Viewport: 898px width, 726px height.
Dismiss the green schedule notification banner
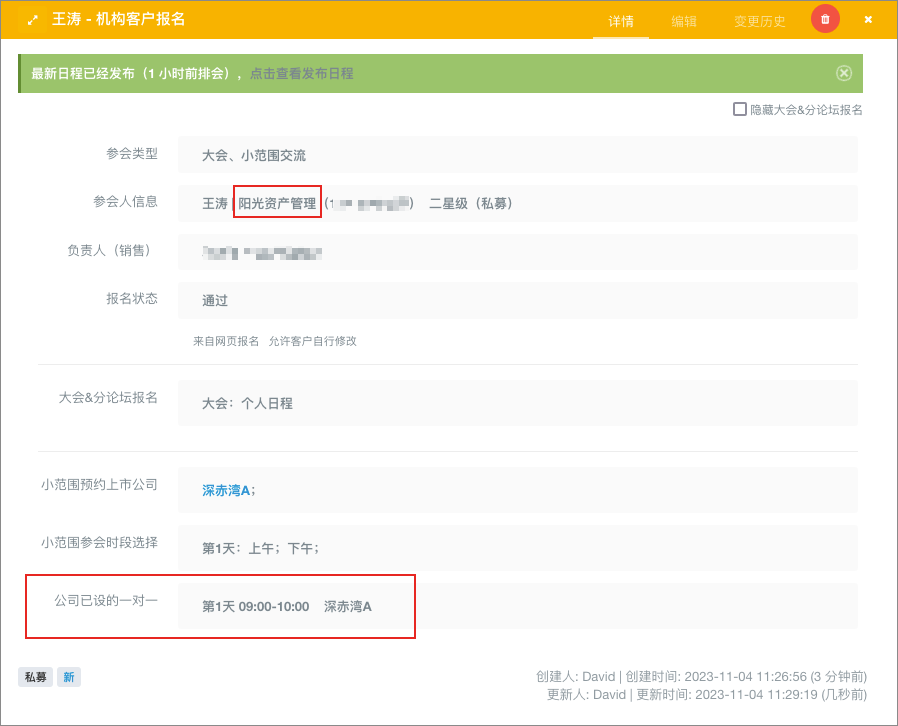click(x=843, y=73)
